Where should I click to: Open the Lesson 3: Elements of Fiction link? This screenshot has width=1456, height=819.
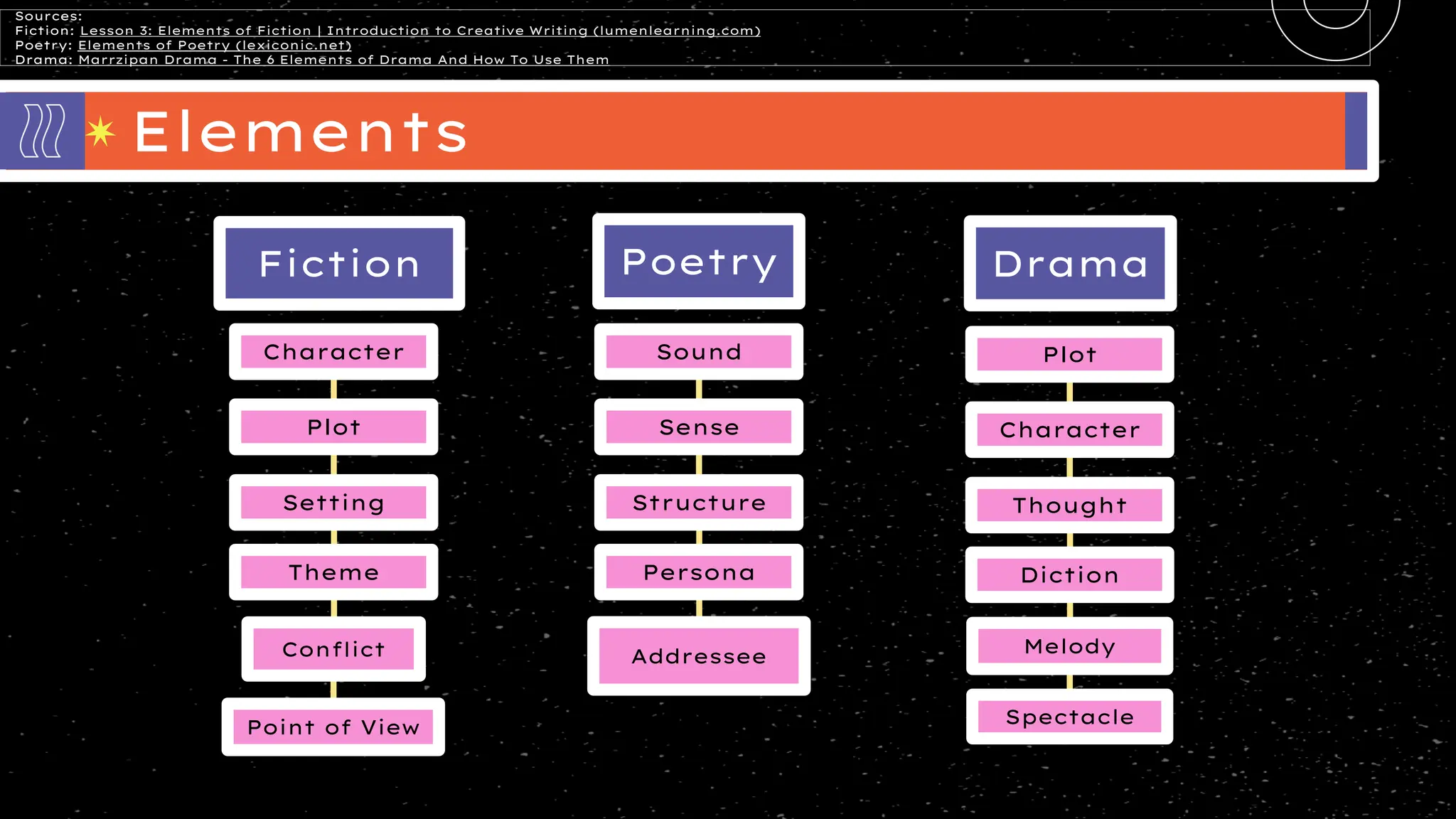pyautogui.click(x=420, y=31)
